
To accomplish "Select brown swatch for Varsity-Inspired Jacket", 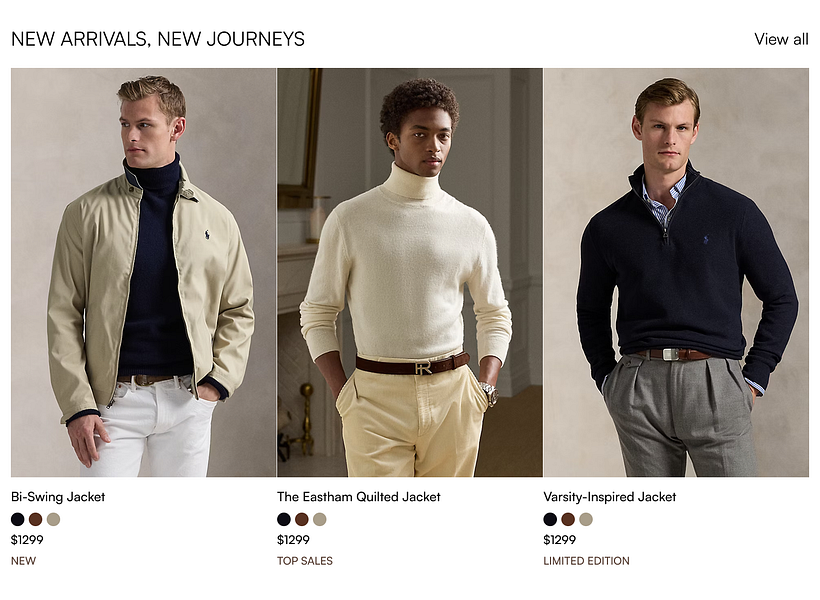I will pos(568,519).
